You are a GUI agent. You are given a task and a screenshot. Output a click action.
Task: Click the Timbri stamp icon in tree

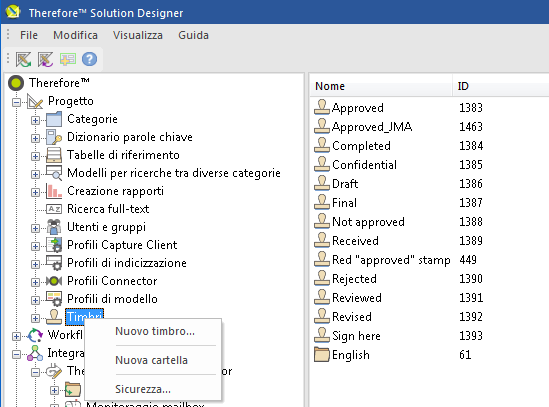pos(54,317)
